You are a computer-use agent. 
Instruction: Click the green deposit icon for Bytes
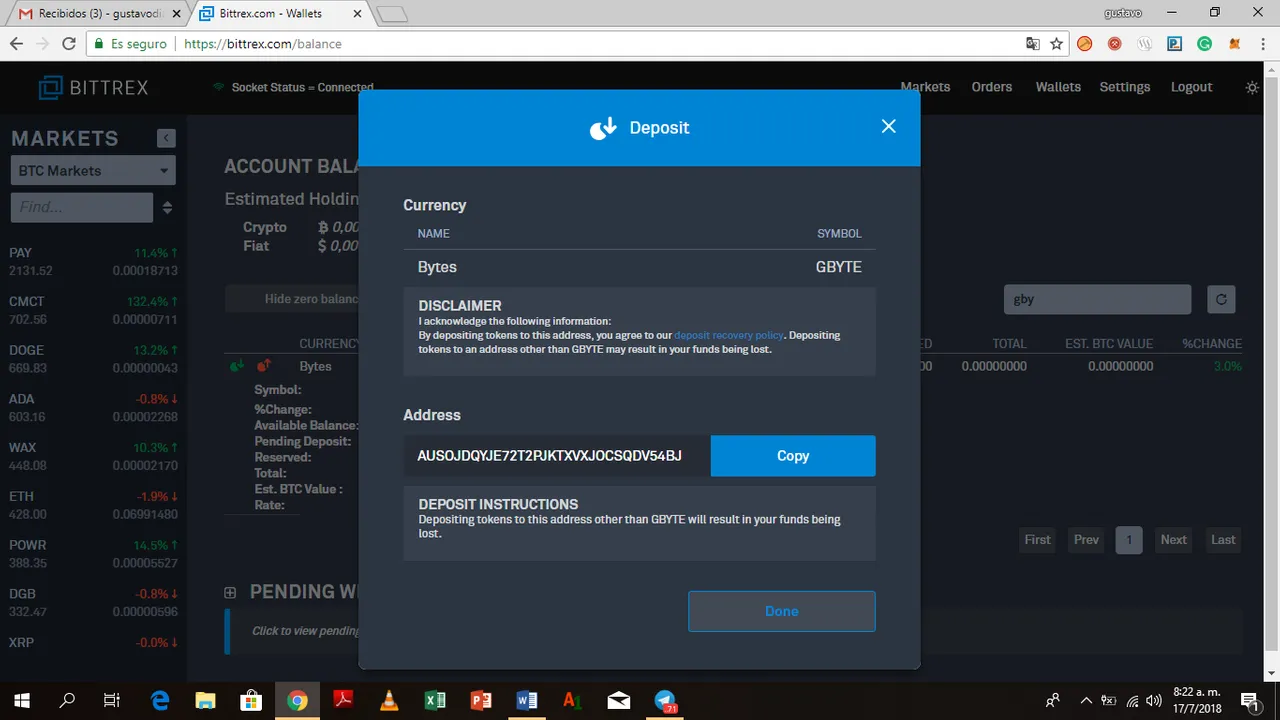237,367
